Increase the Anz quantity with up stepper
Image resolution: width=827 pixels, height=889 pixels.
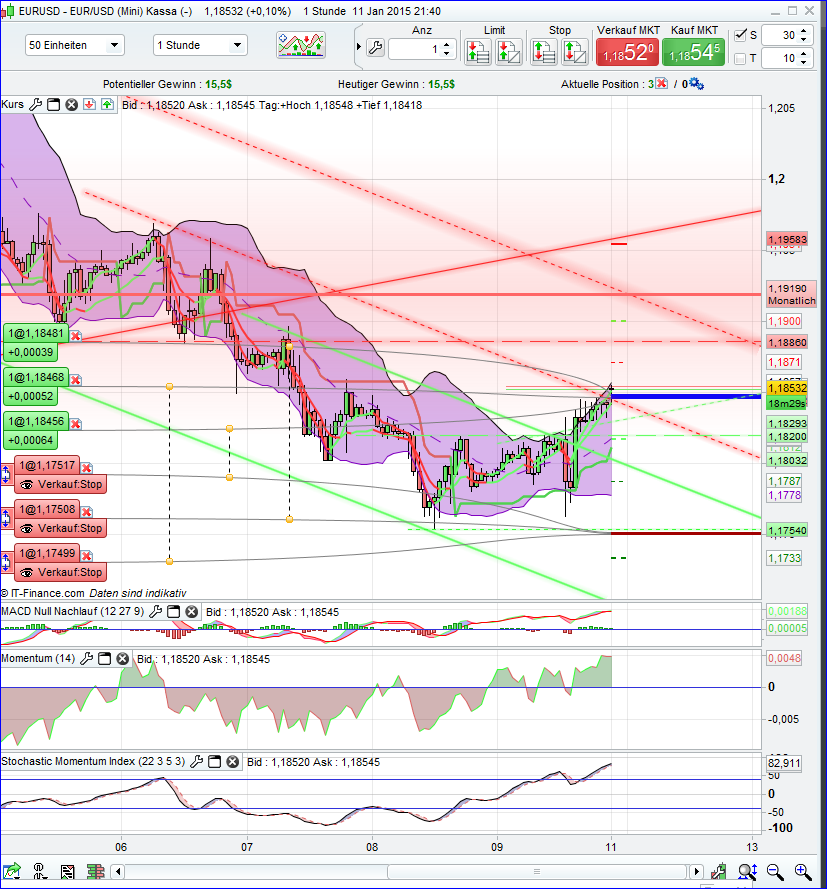click(446, 46)
